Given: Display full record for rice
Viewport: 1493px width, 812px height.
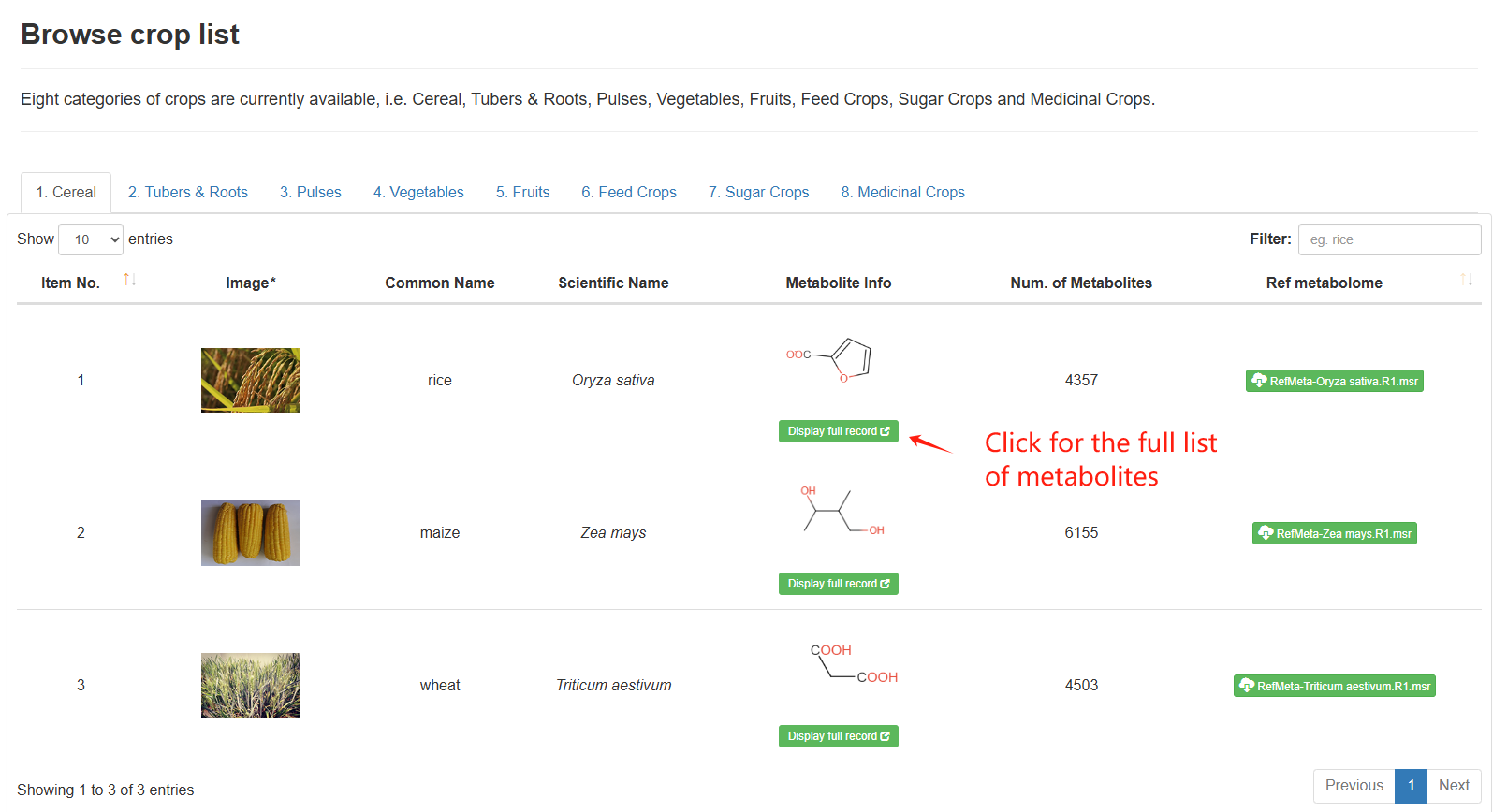Looking at the screenshot, I should pos(839,431).
